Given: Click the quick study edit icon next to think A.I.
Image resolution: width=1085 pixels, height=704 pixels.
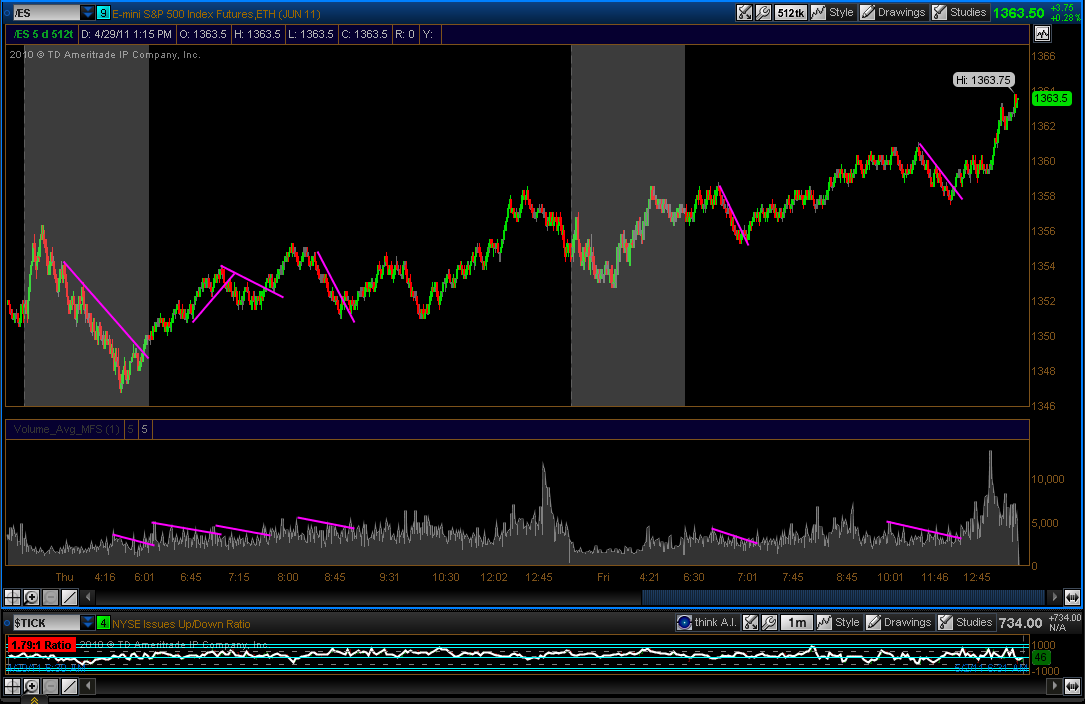Looking at the screenshot, I should click(x=751, y=622).
